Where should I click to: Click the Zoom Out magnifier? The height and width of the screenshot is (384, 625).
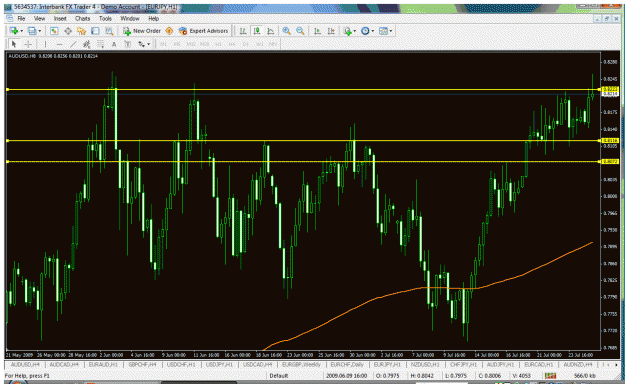tap(300, 31)
